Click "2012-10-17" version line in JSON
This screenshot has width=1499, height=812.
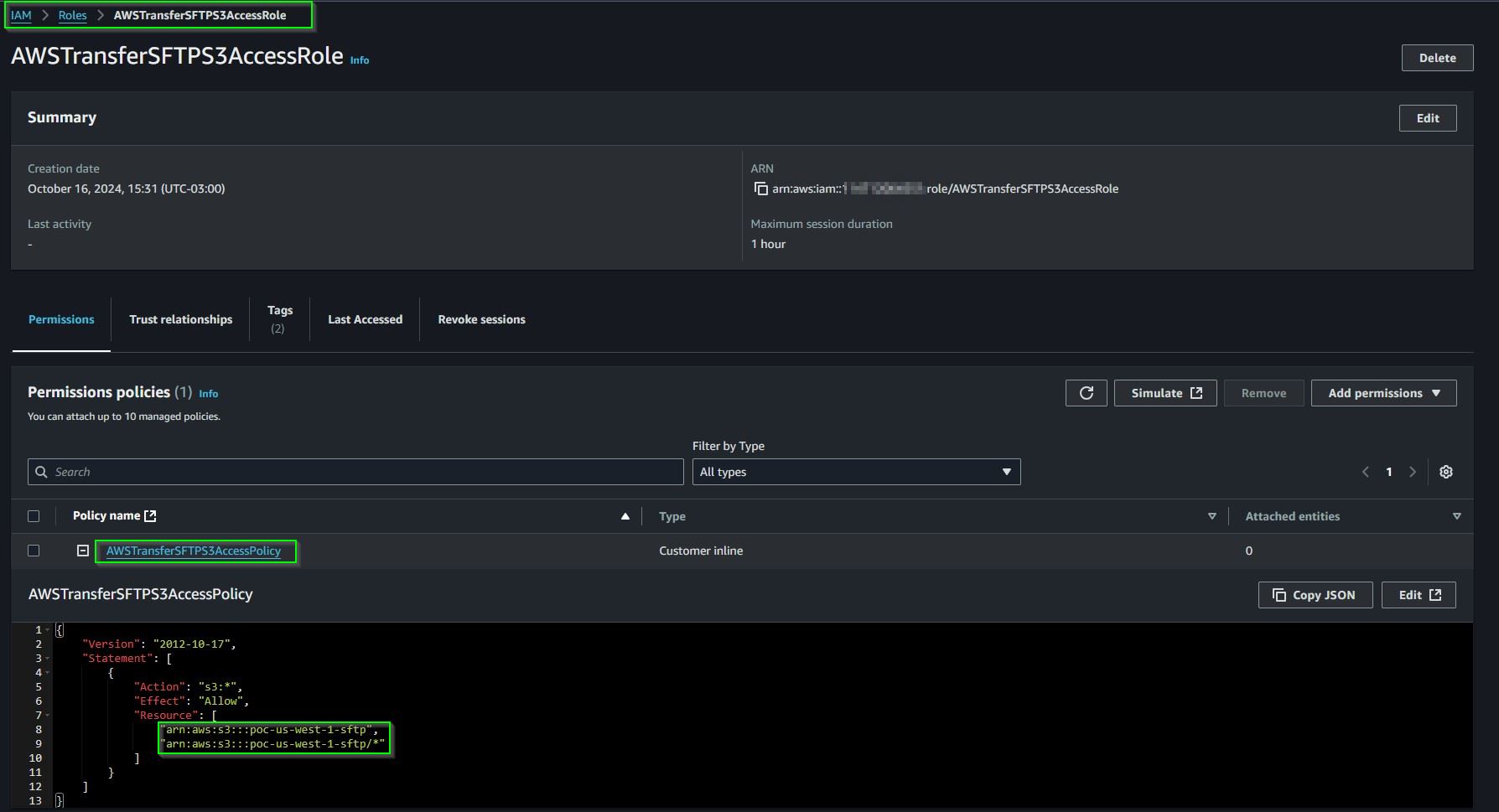159,644
